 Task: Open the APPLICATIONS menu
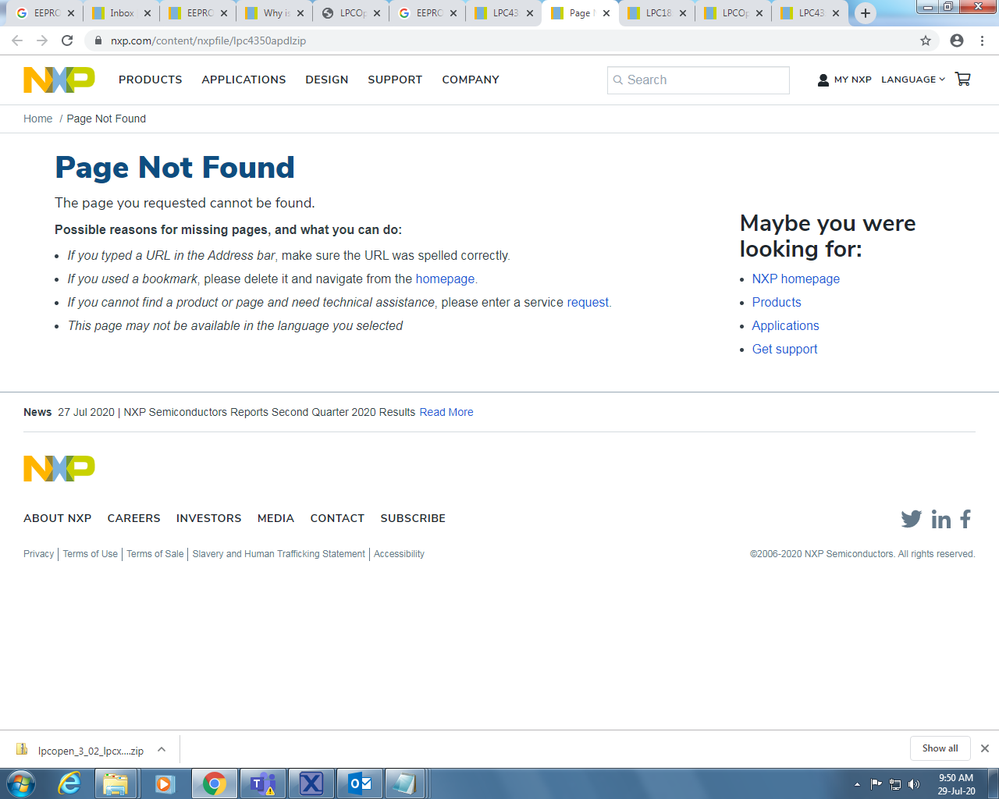pos(244,80)
